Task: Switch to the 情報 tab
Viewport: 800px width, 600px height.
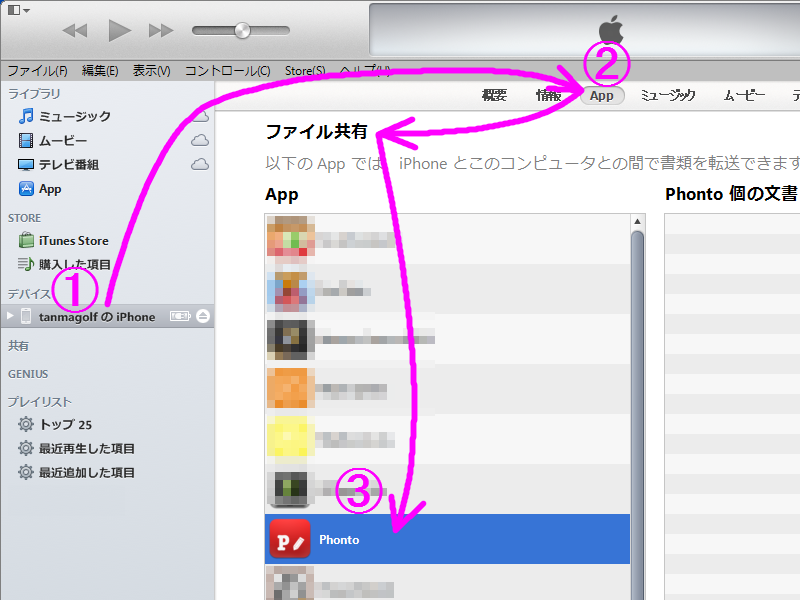Action: pyautogui.click(x=548, y=95)
